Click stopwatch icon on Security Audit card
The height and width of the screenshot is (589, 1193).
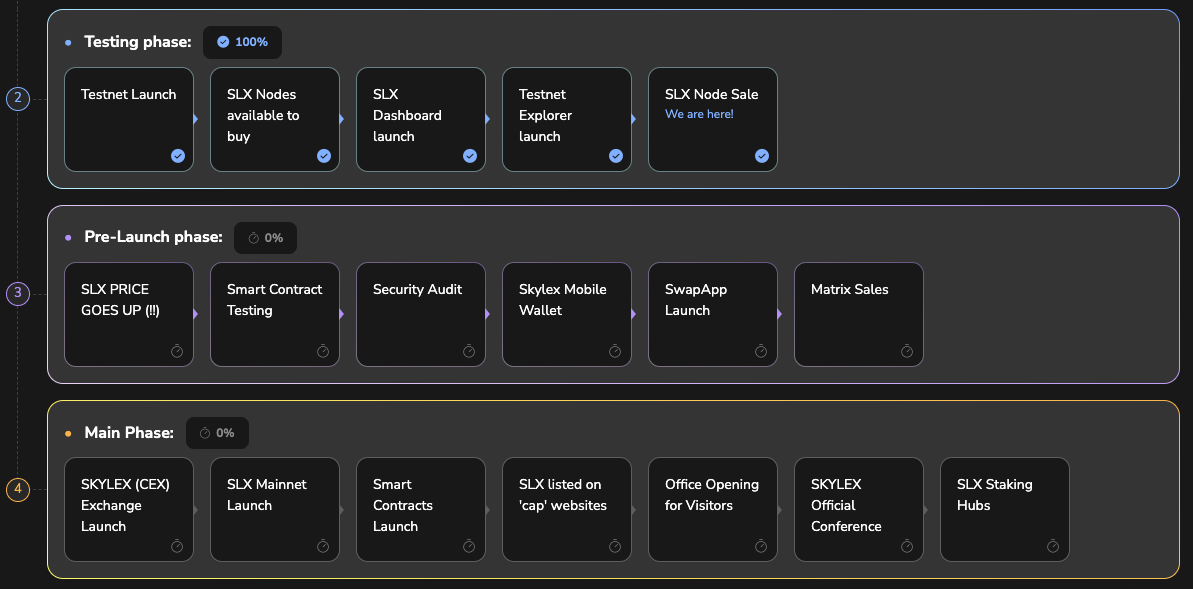pyautogui.click(x=469, y=351)
